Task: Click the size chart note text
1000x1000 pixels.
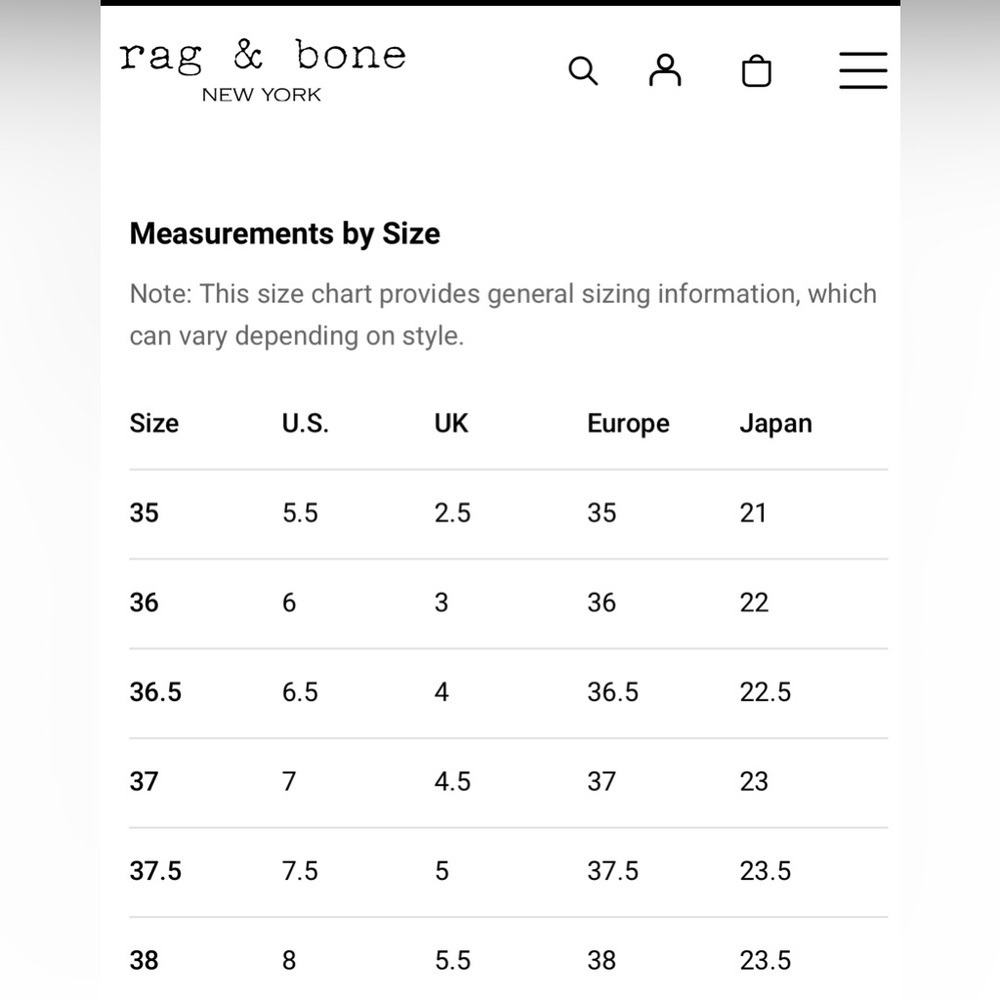Action: 503,315
